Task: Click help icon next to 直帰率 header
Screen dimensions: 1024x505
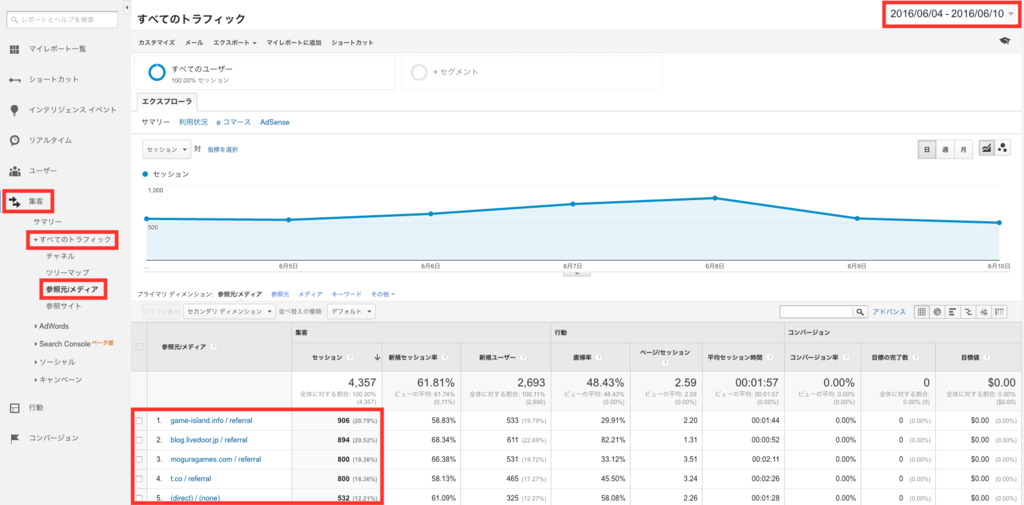Action: coord(599,357)
